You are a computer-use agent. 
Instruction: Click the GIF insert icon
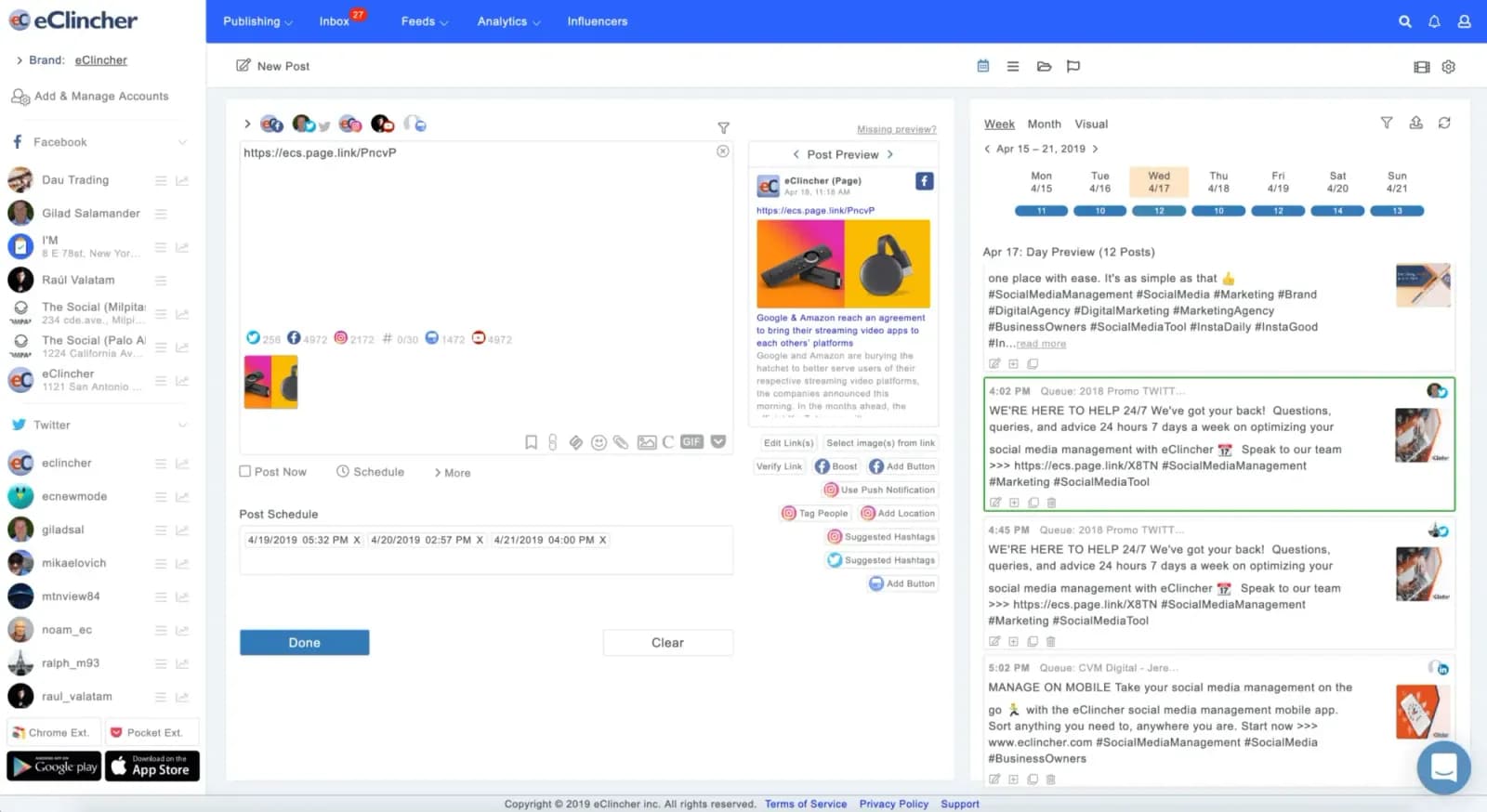click(691, 442)
